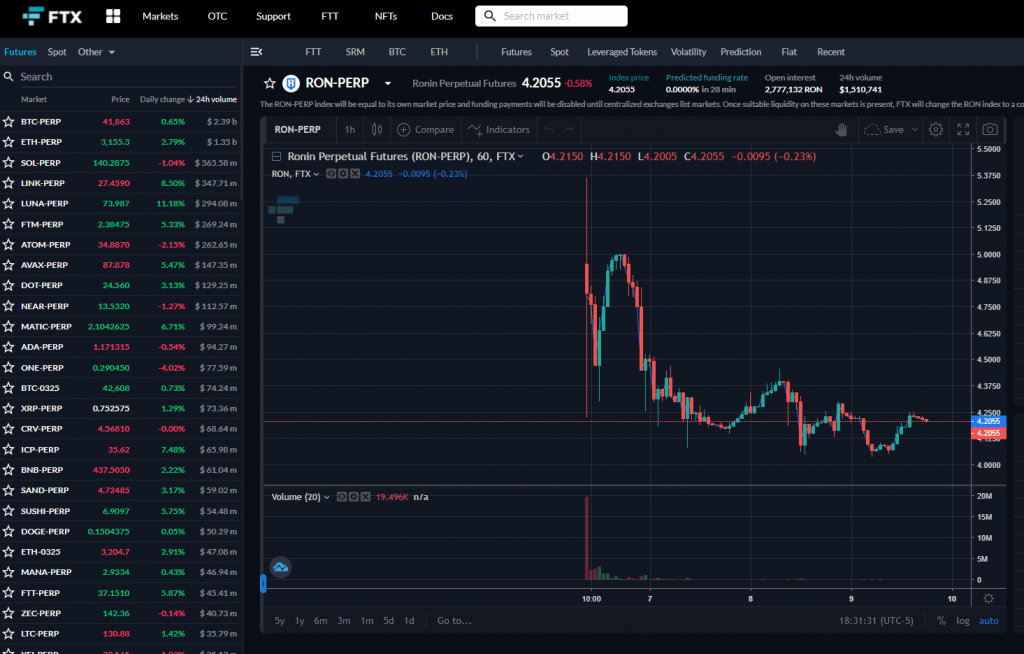Open the Markets top menu
The image size is (1024, 654).
(x=160, y=16)
